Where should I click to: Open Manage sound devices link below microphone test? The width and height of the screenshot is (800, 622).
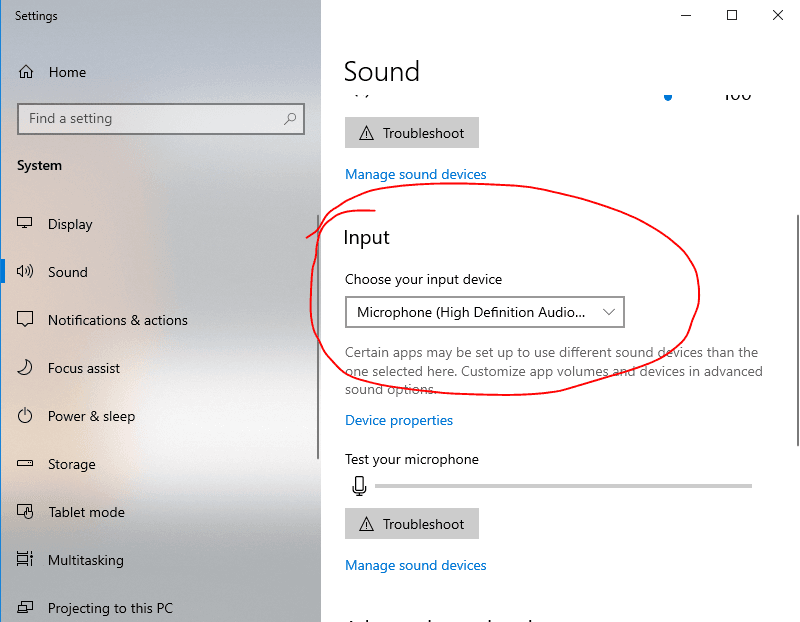(x=416, y=565)
